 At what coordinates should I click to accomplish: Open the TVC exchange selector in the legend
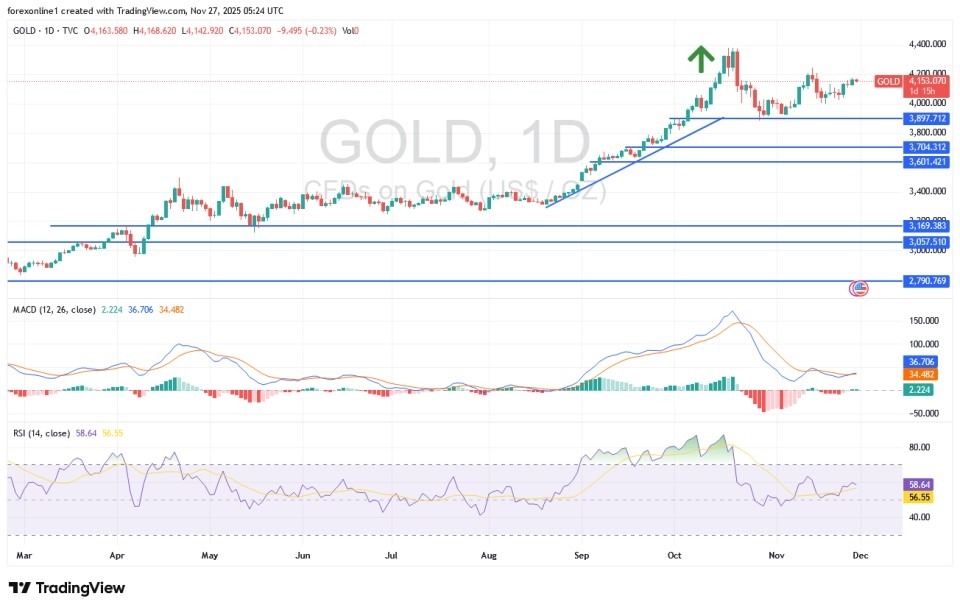tap(70, 30)
